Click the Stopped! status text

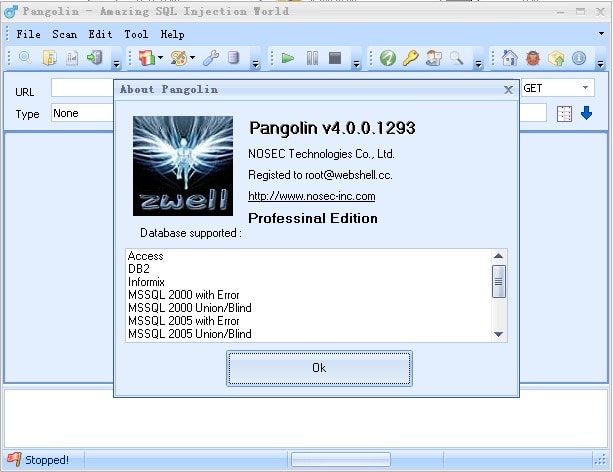(47, 460)
